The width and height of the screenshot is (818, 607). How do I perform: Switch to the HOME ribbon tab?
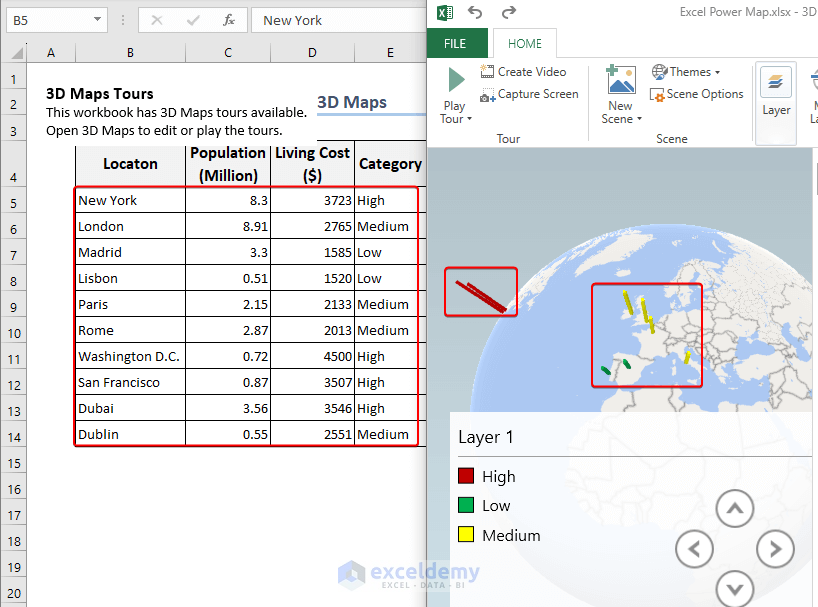(x=525, y=43)
